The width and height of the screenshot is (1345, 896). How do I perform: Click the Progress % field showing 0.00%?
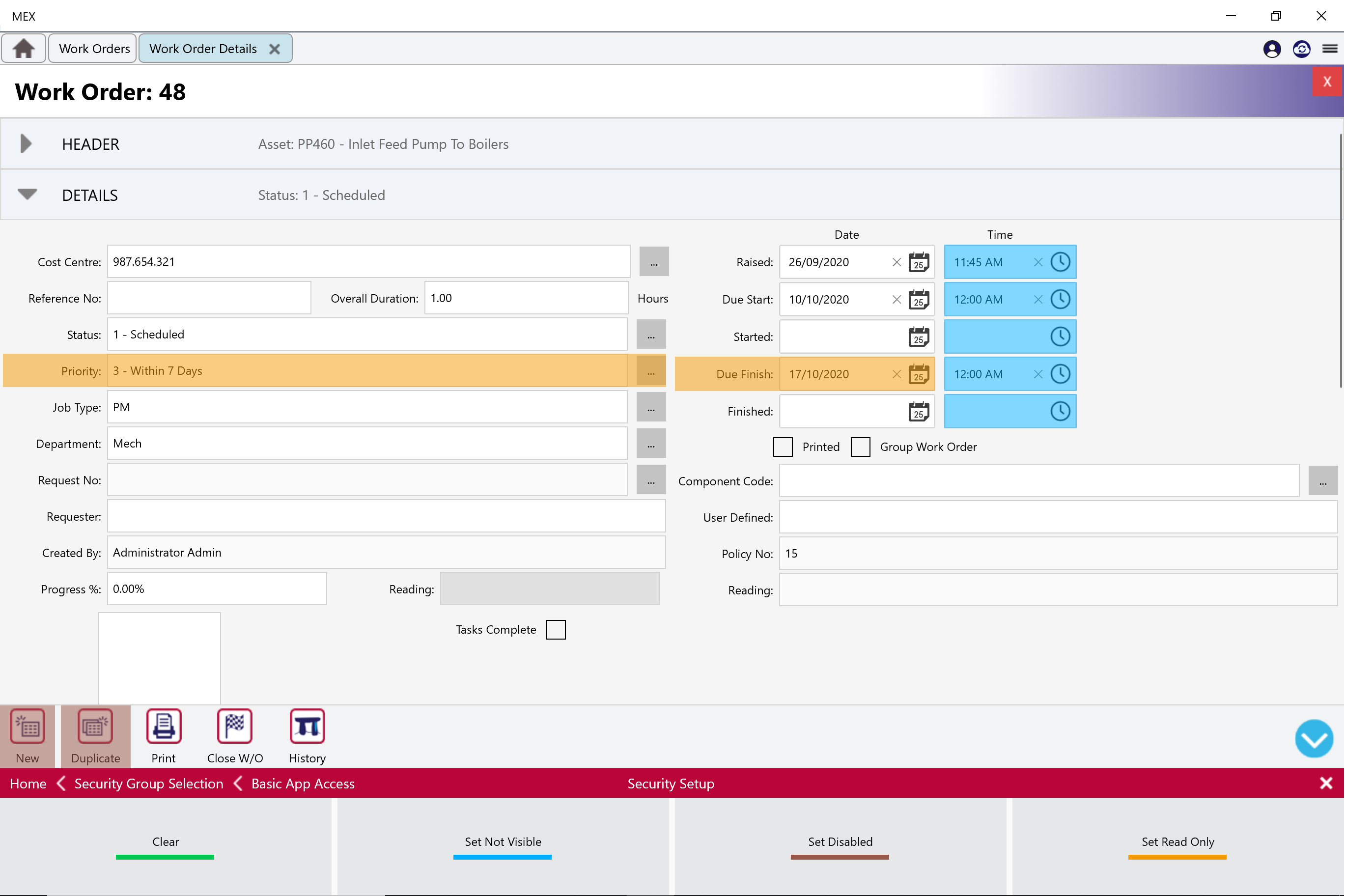pos(217,589)
